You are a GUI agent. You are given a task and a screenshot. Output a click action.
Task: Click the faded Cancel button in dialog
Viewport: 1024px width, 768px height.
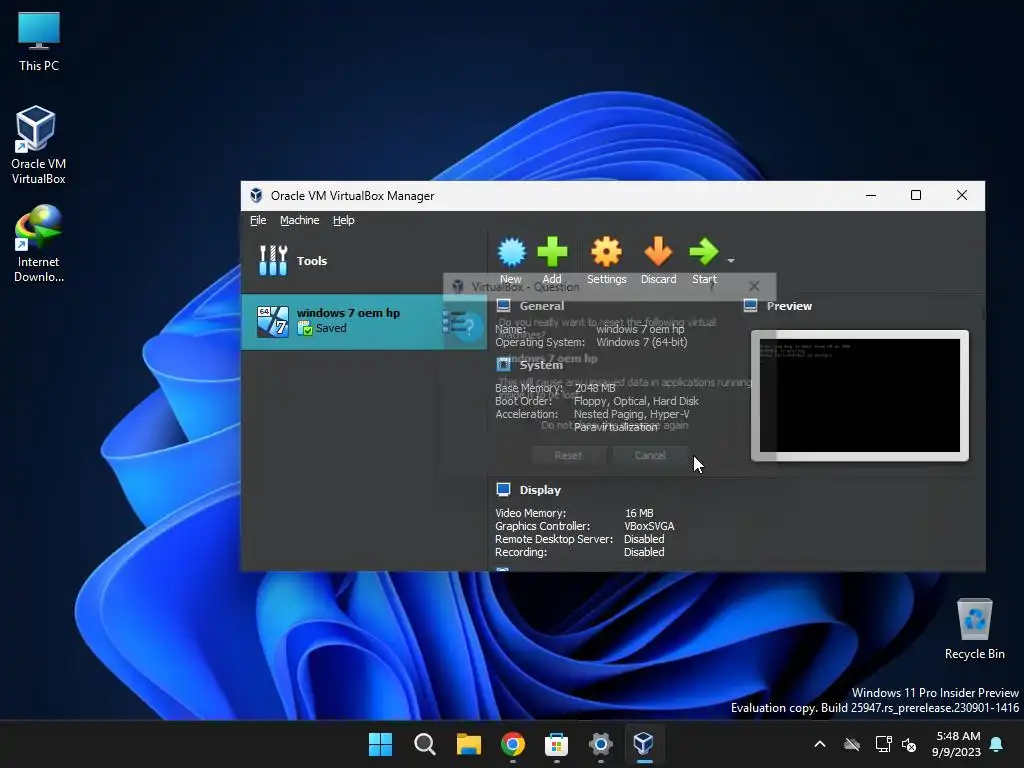[650, 455]
